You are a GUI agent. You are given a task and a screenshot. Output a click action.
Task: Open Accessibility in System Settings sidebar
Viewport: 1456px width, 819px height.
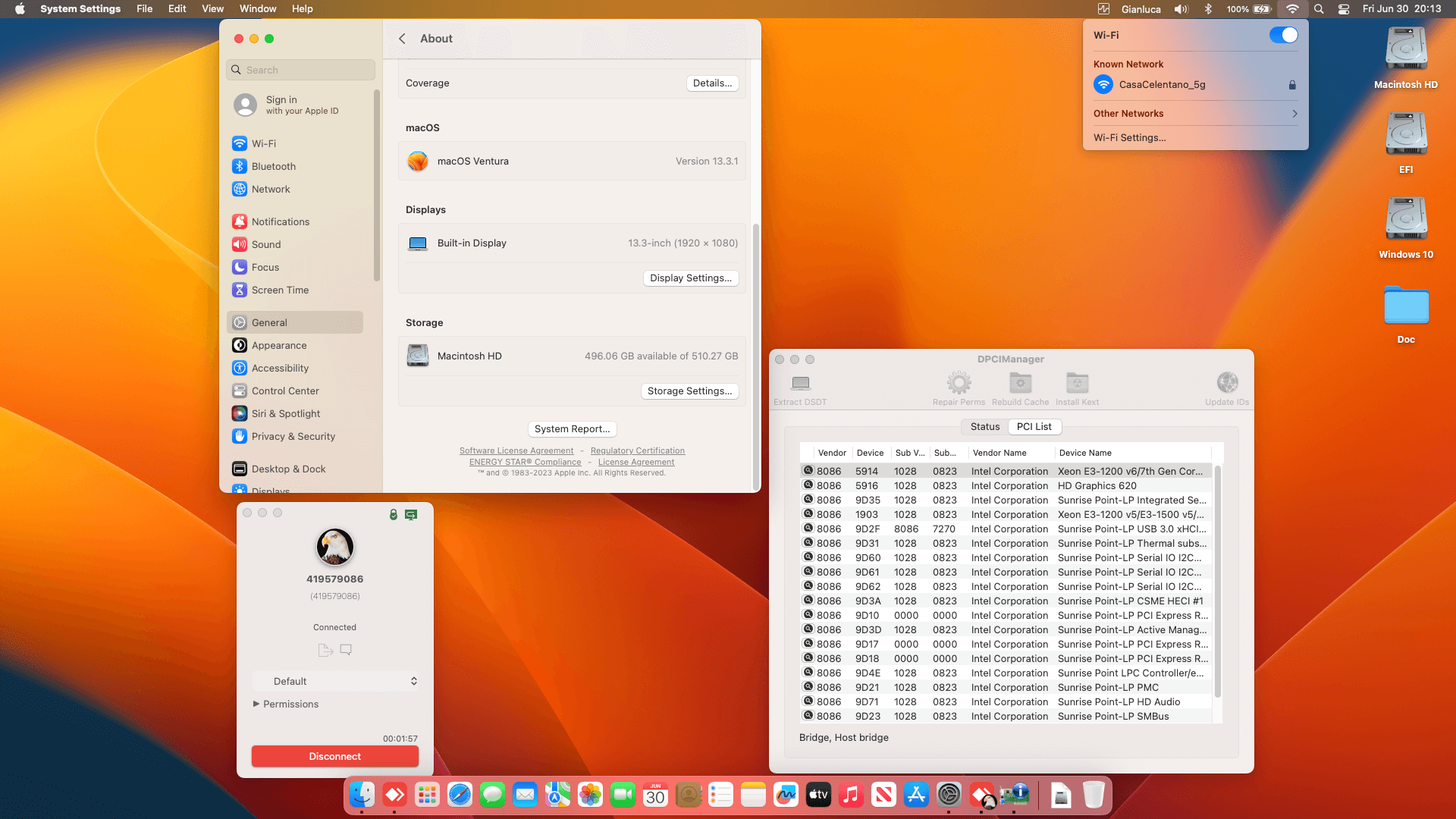coord(294,368)
